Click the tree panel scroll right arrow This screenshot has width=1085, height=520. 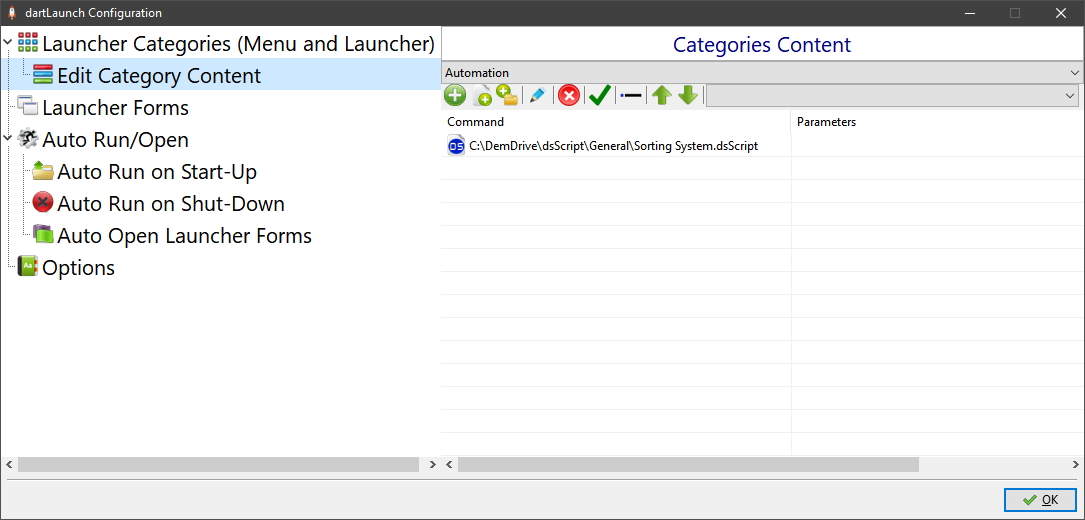tap(433, 464)
